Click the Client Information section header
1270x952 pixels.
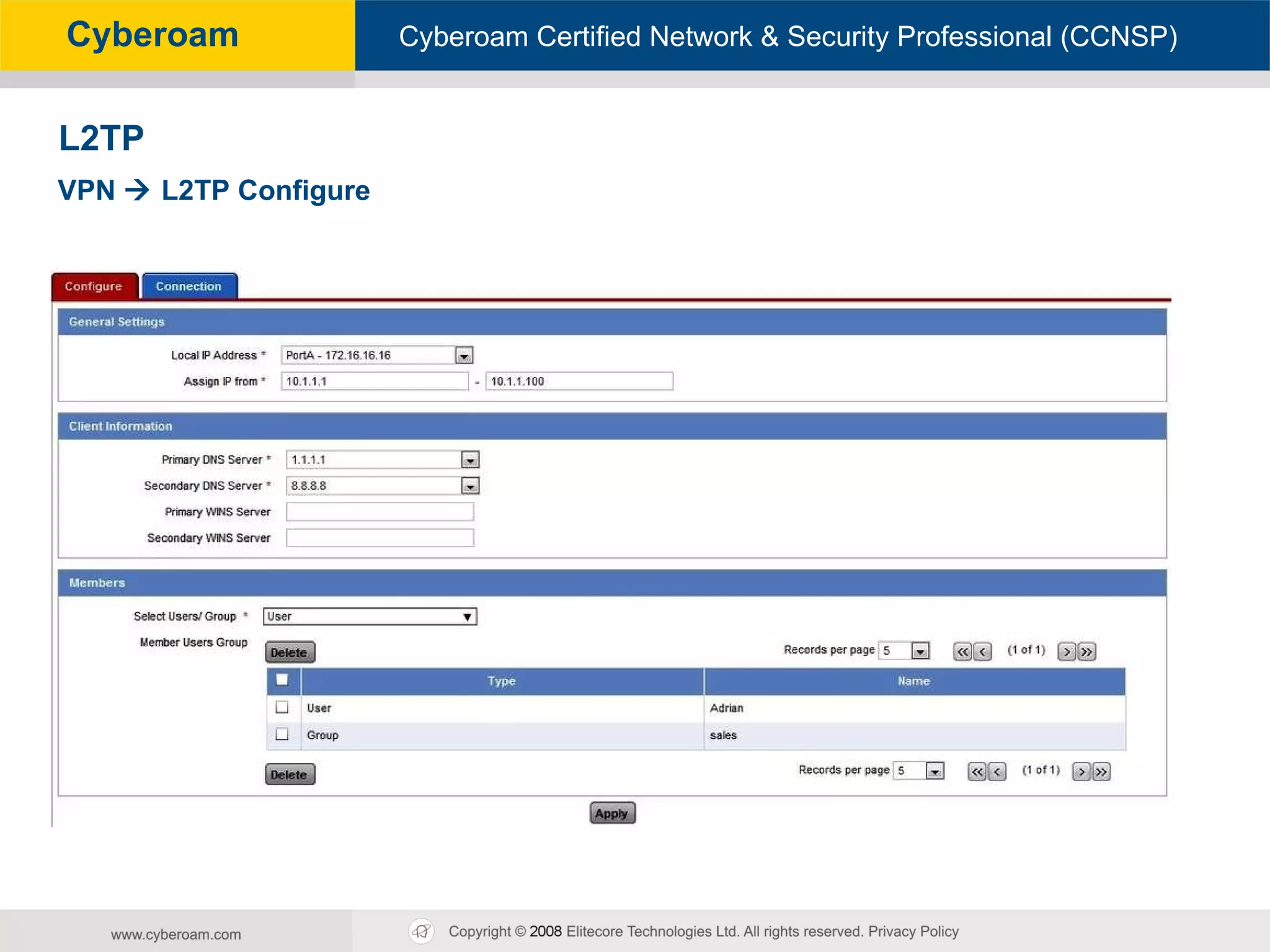click(x=612, y=426)
